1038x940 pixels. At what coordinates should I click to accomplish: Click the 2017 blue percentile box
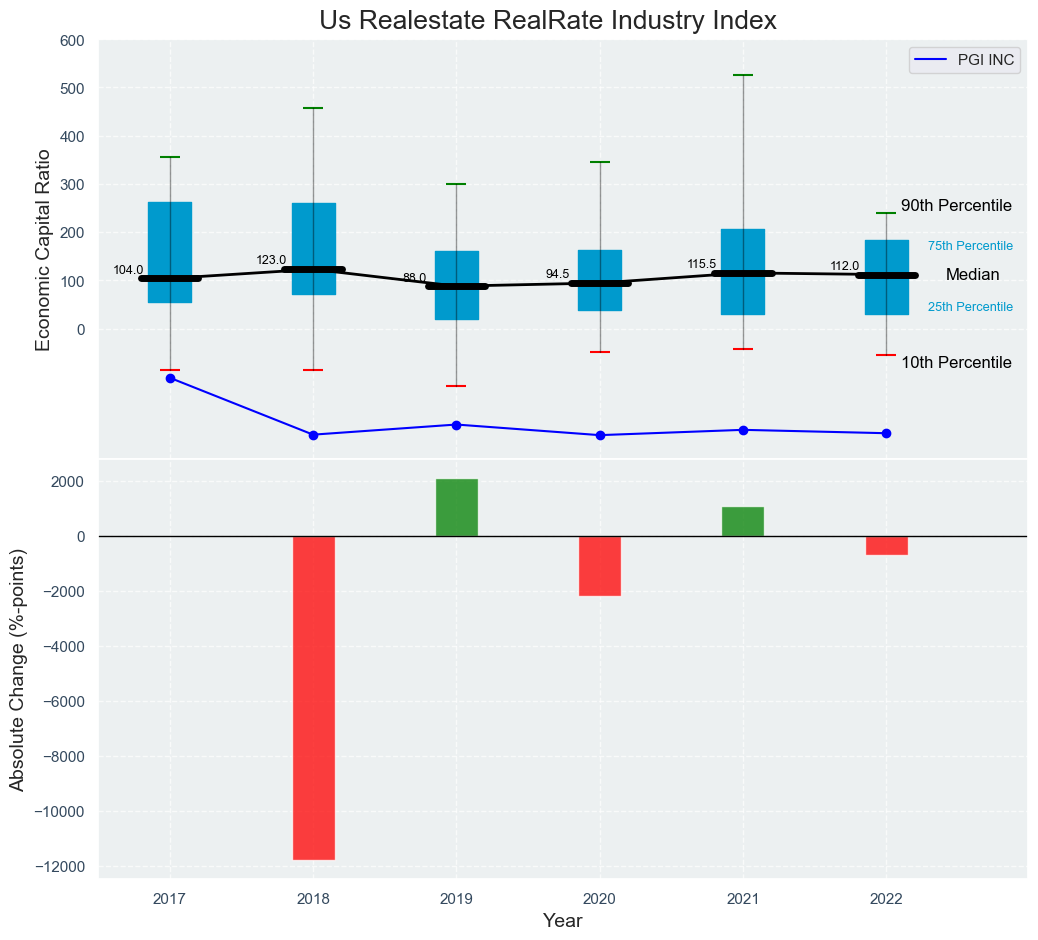click(x=171, y=230)
